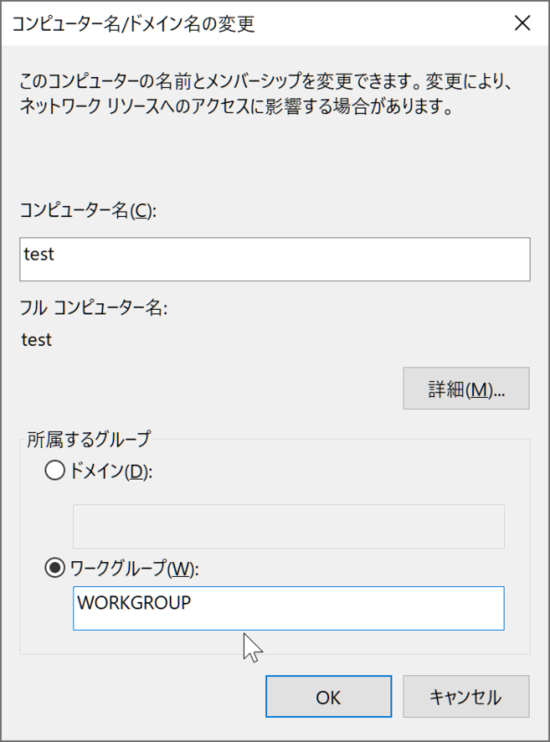Click the description paragraph at top
Viewport: 550px width, 742px height.
[265, 94]
